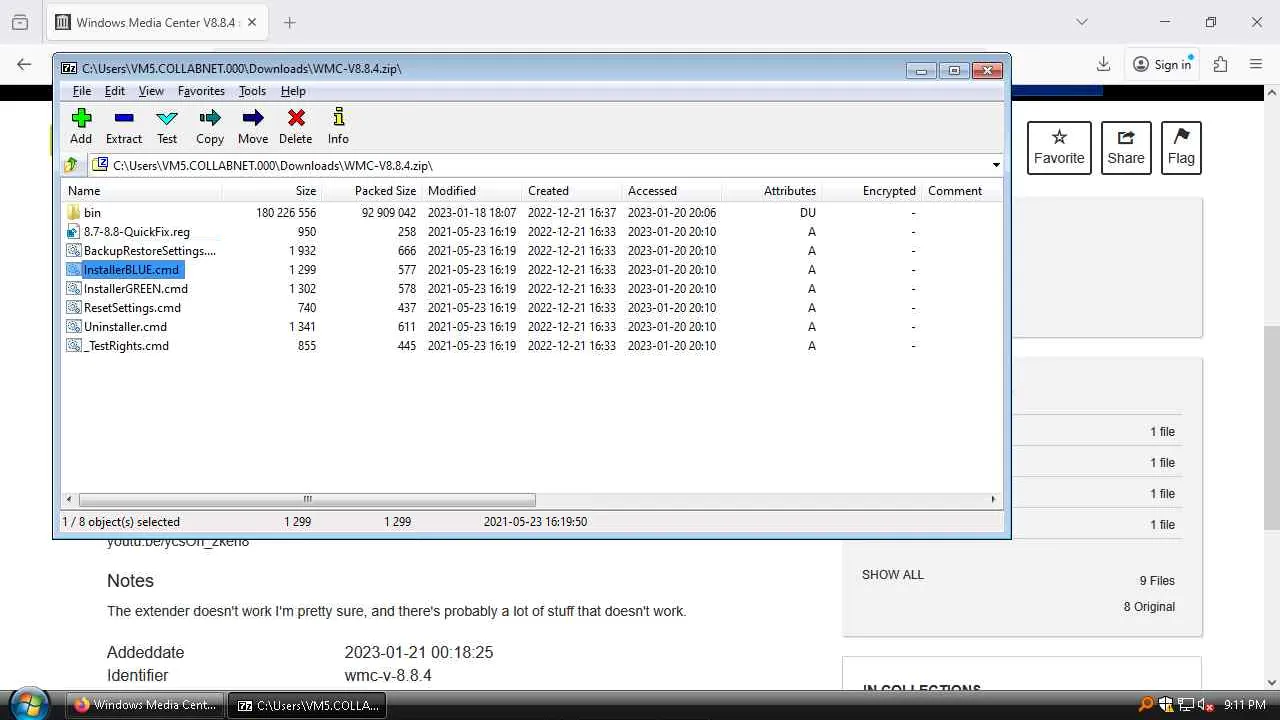Click the SHOW ALL files link

click(x=893, y=575)
